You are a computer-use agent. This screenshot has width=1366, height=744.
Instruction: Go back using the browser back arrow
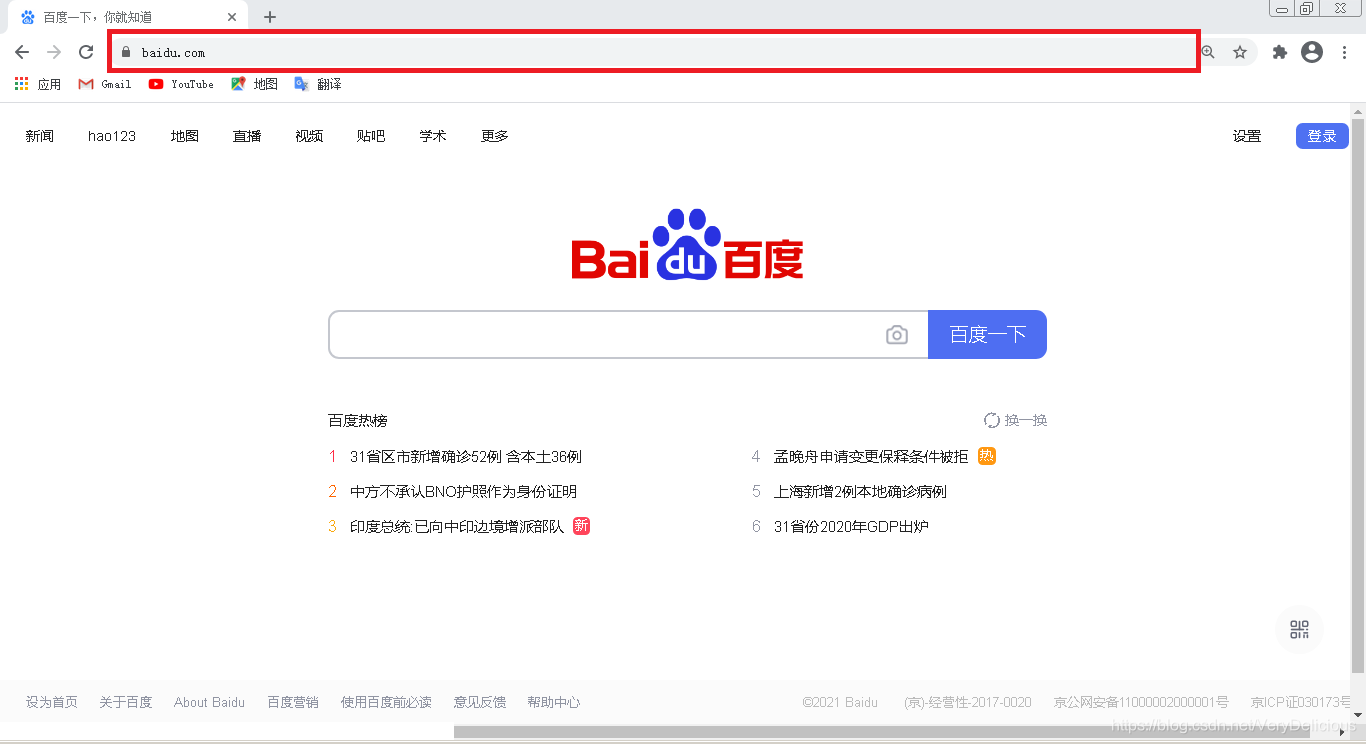[22, 52]
